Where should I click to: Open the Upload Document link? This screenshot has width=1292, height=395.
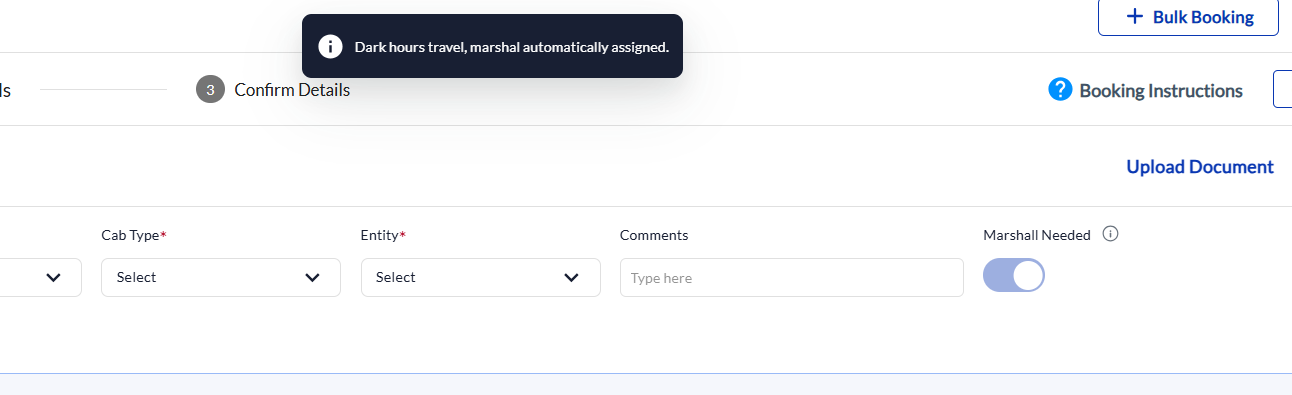pos(1200,167)
